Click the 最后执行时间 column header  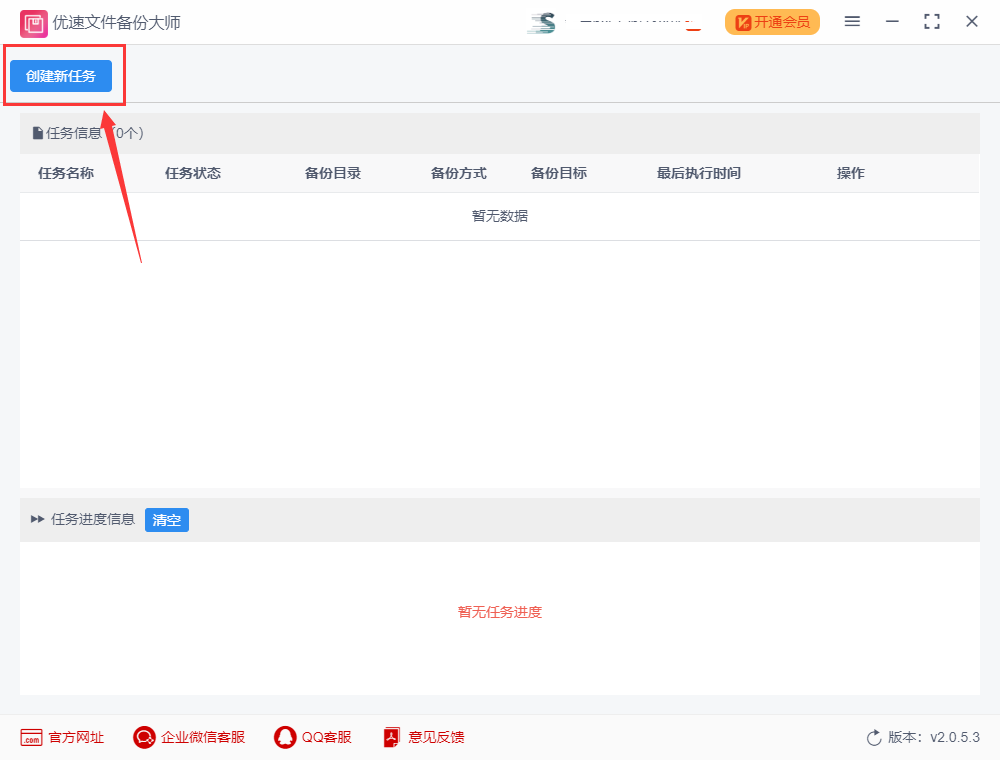click(x=697, y=172)
